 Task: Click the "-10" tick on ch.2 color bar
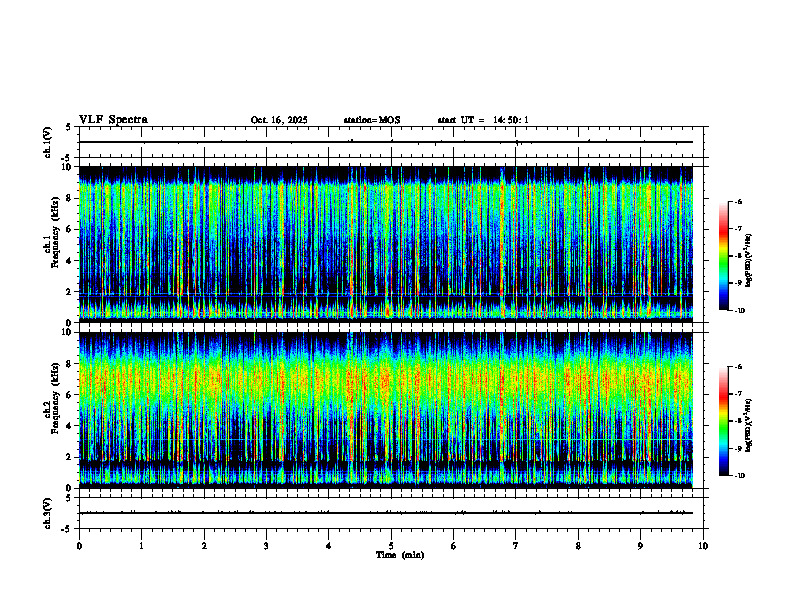(739, 476)
